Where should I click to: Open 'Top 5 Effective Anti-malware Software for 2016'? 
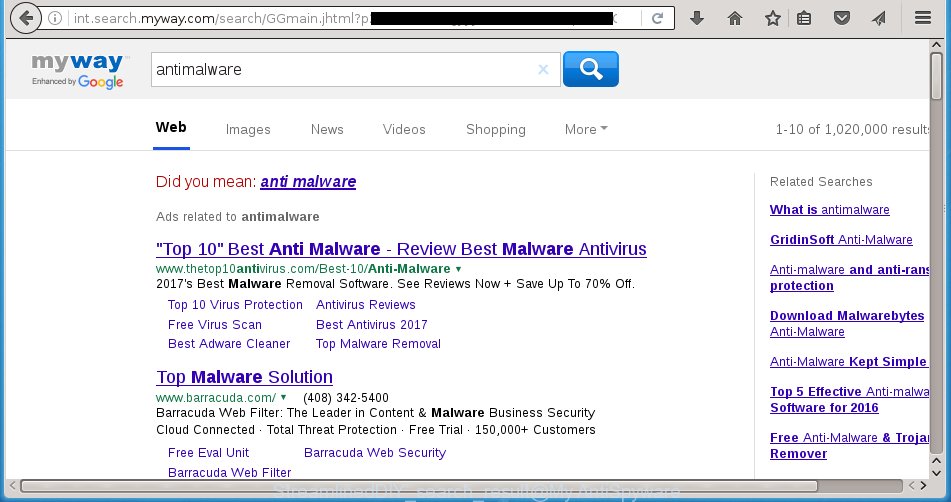click(x=849, y=400)
